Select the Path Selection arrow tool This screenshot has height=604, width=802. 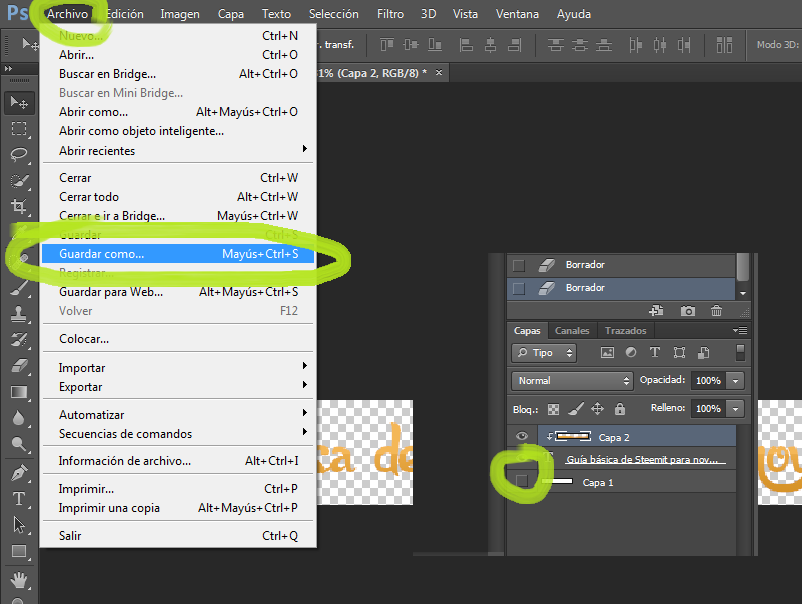(x=19, y=525)
